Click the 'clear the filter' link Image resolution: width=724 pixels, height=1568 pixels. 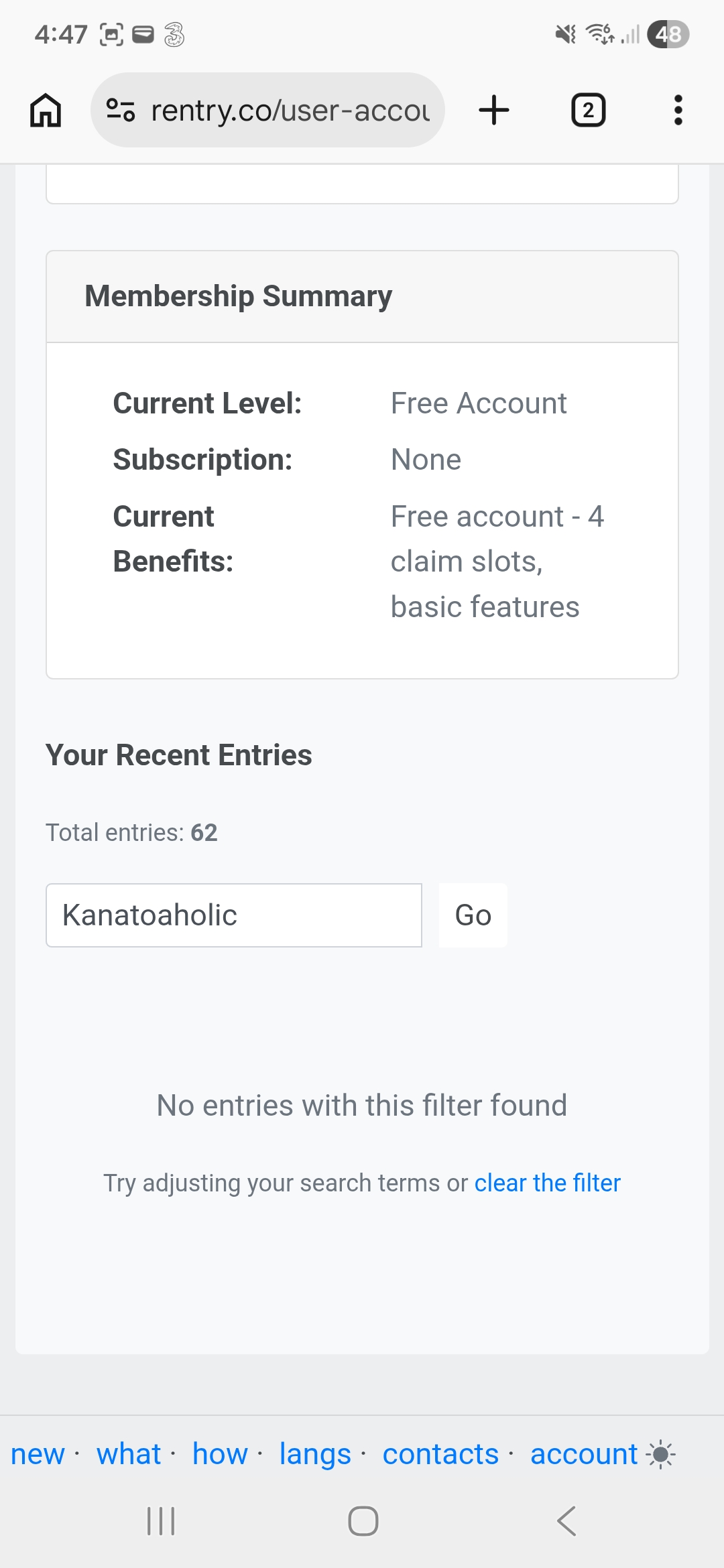click(548, 1183)
